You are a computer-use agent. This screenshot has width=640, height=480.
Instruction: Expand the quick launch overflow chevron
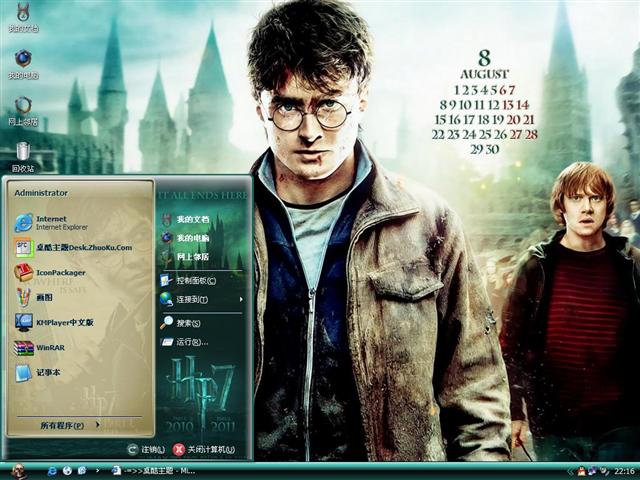click(x=98, y=471)
